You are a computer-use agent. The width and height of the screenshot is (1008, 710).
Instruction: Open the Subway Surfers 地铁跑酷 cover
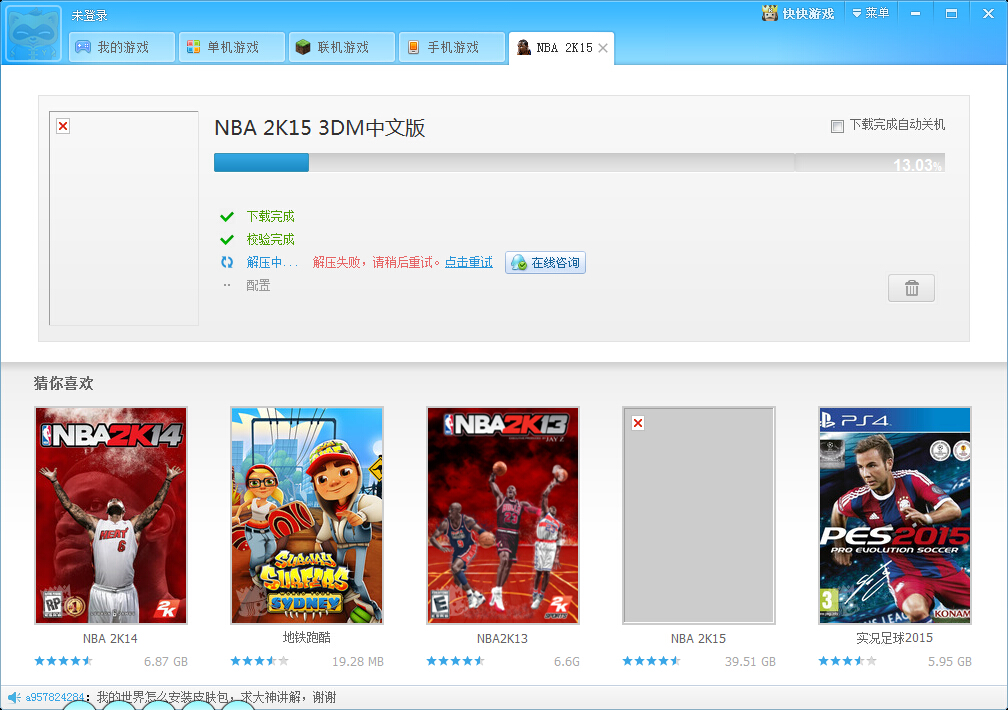[x=307, y=515]
